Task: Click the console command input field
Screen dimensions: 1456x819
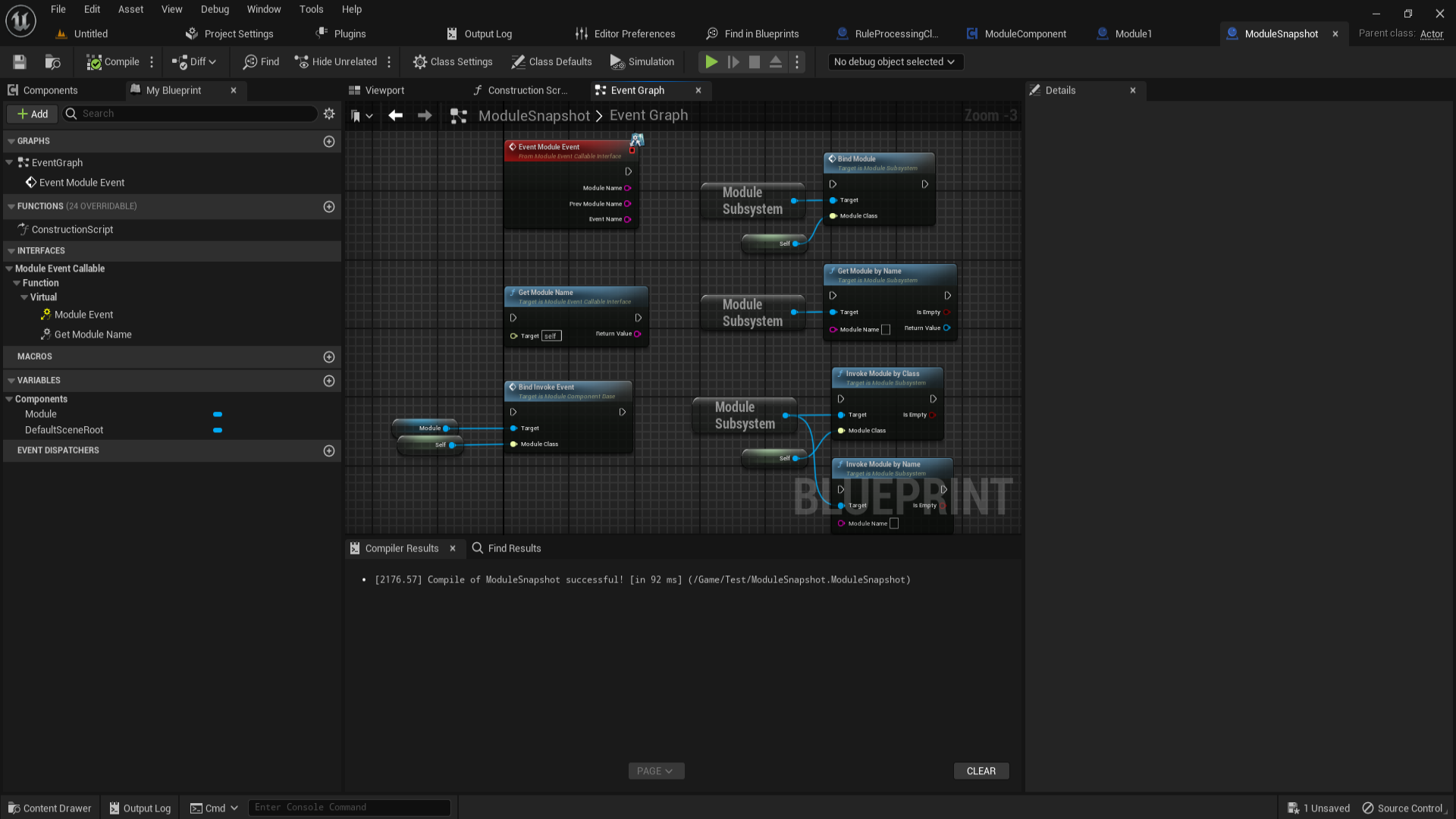Action: click(x=350, y=808)
